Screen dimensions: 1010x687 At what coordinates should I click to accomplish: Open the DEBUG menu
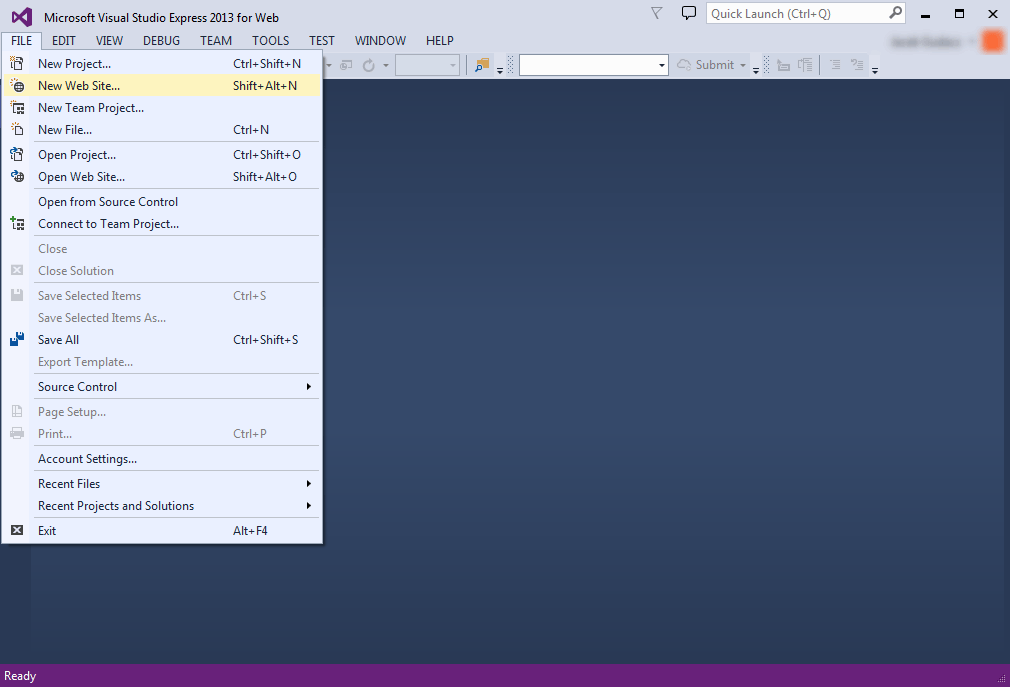(x=161, y=41)
